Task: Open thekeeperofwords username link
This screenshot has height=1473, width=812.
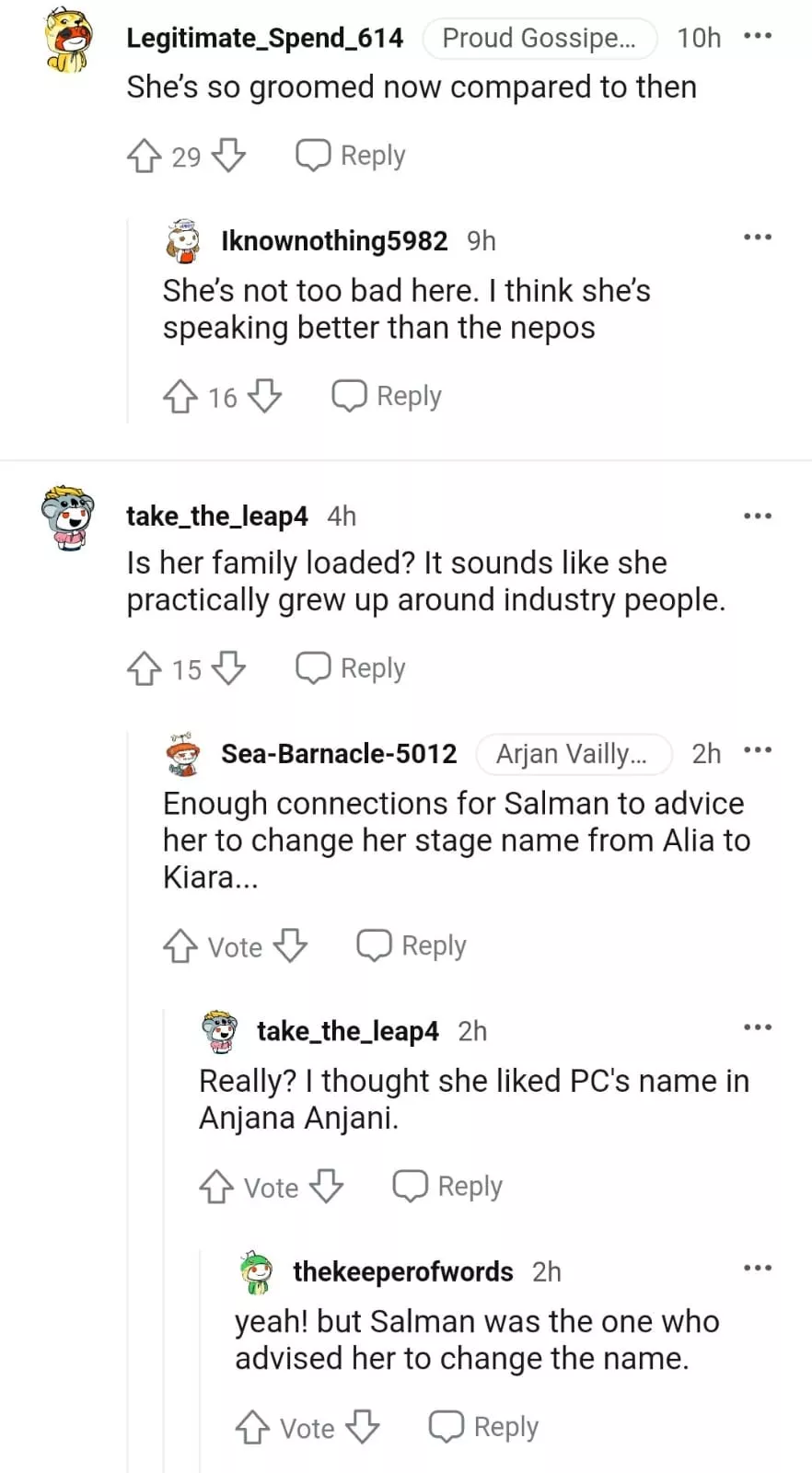Action: point(402,1271)
